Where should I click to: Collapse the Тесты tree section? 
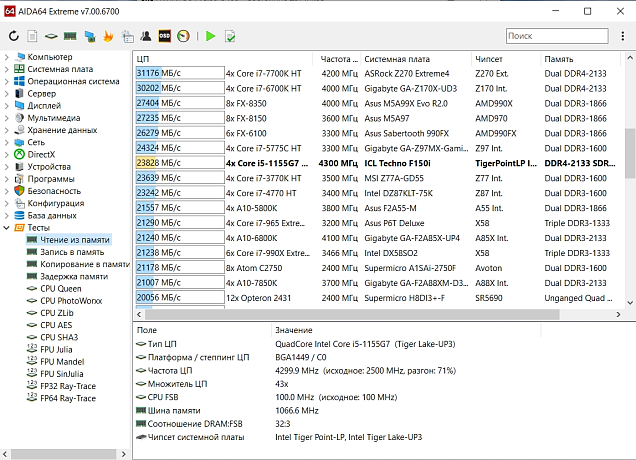7,227
